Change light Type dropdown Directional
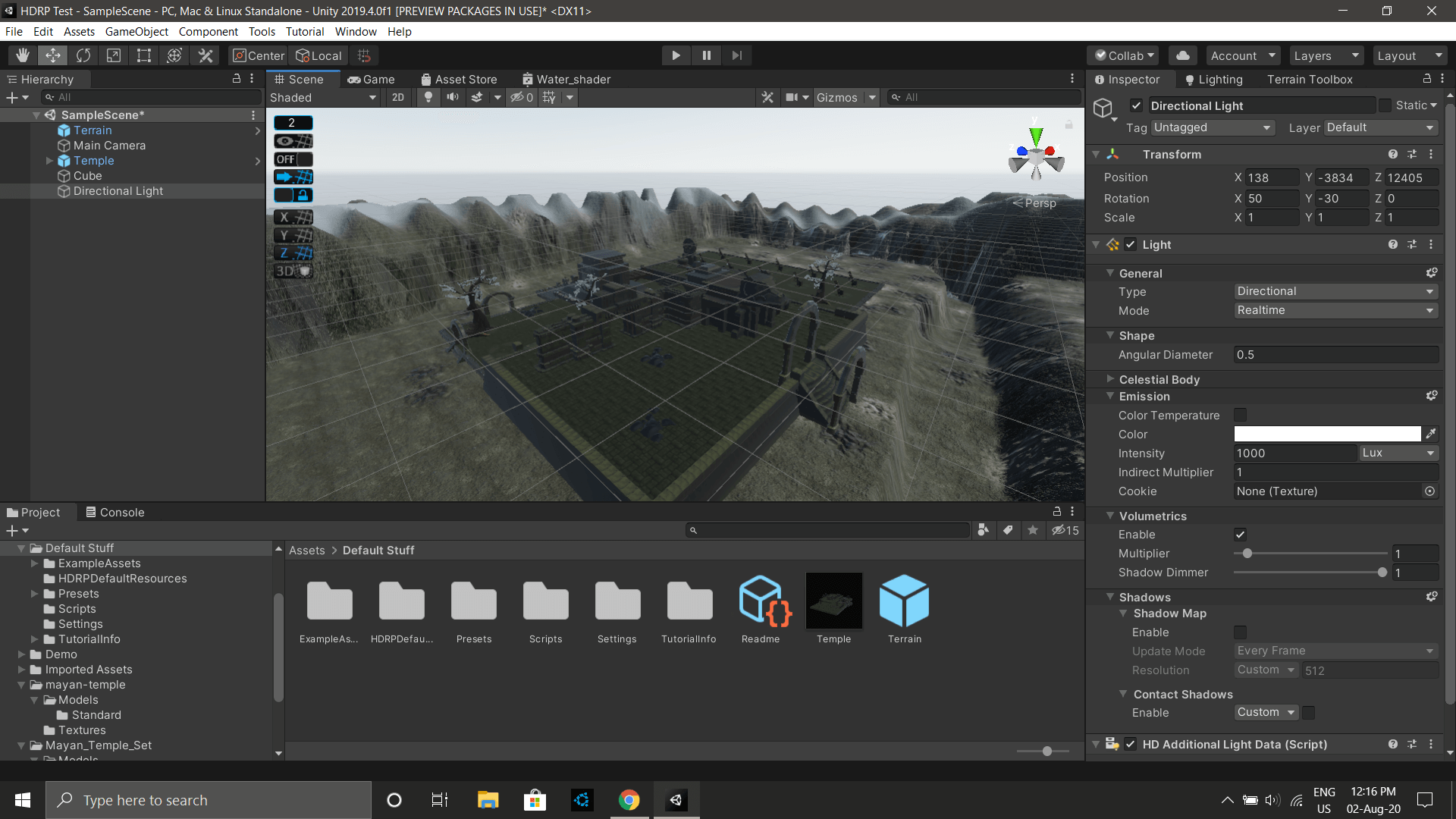The image size is (1456, 819). tap(1335, 291)
